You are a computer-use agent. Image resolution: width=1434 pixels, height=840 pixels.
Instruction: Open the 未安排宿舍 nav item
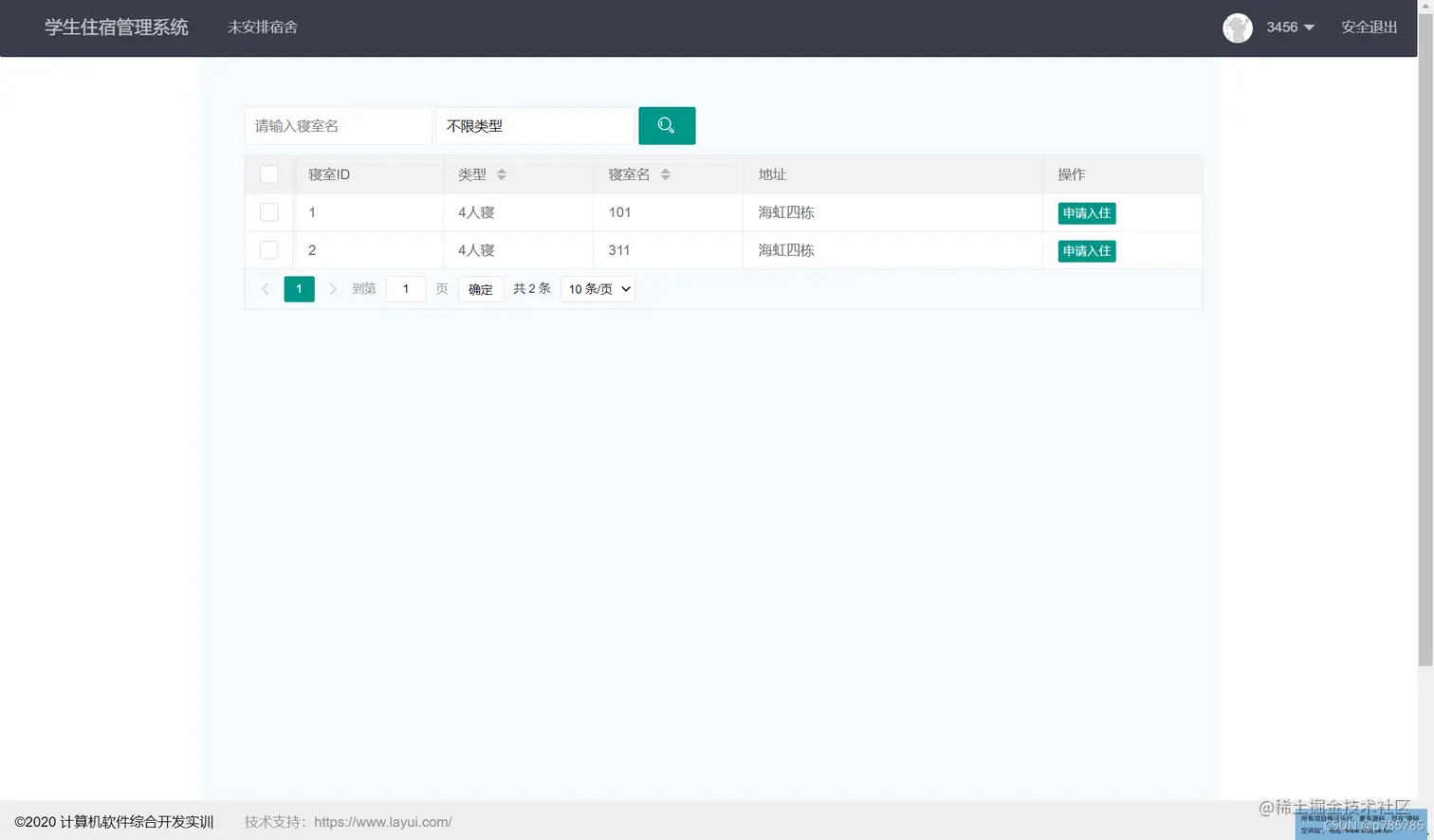click(263, 27)
